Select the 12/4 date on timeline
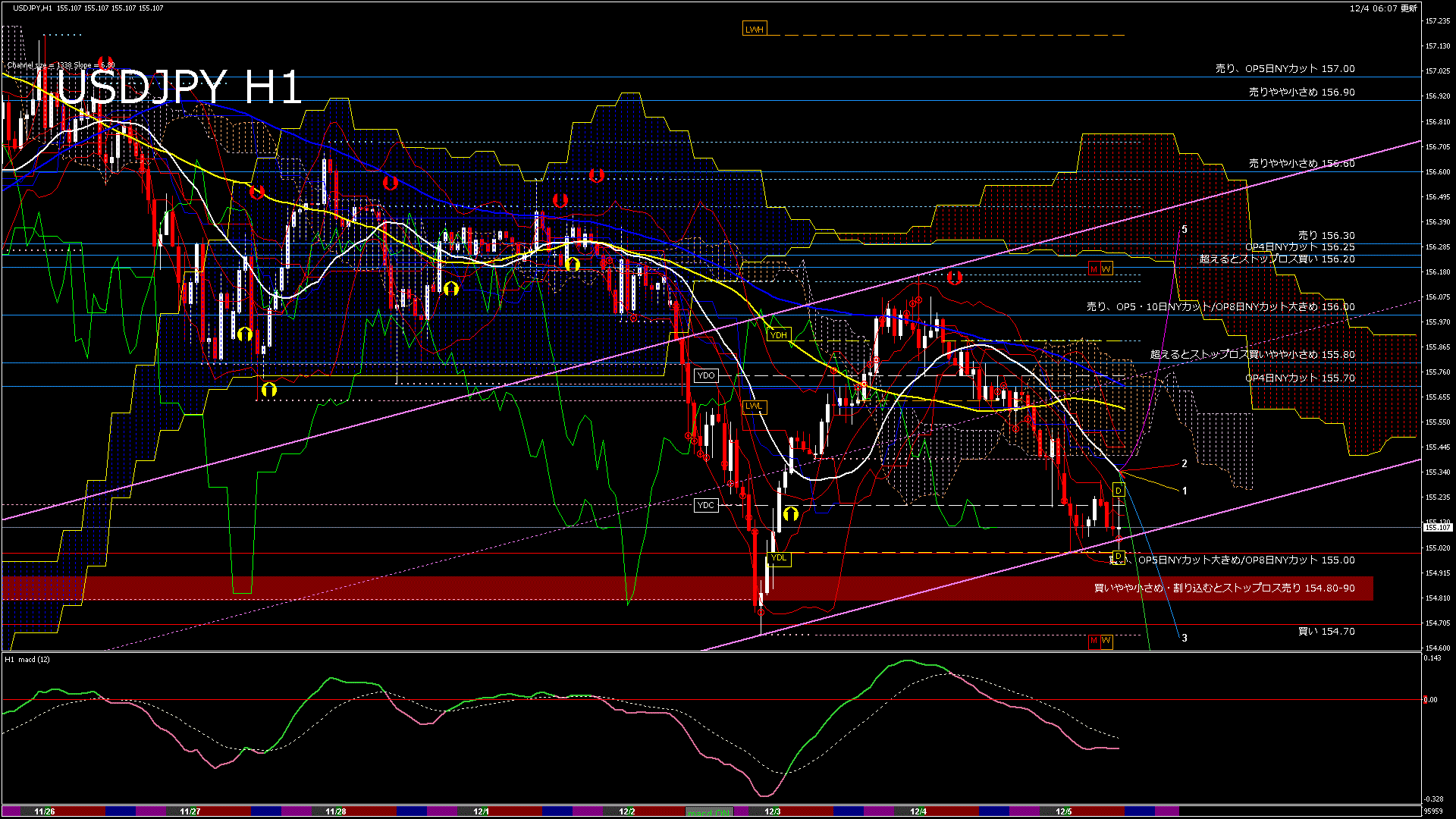This screenshot has height=819, width=1456. pos(918,811)
